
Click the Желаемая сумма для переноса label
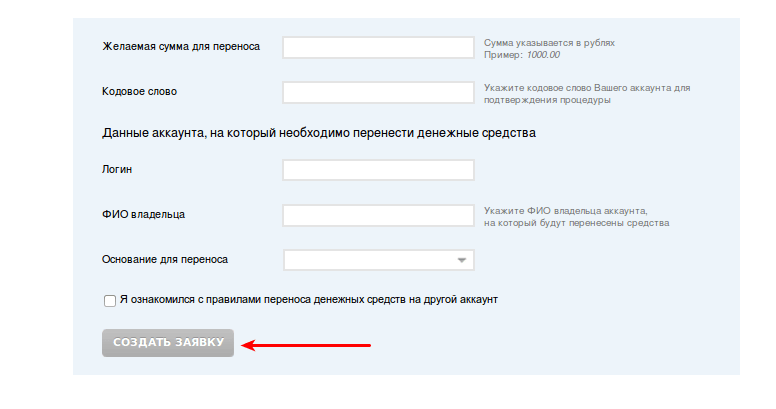(181, 47)
